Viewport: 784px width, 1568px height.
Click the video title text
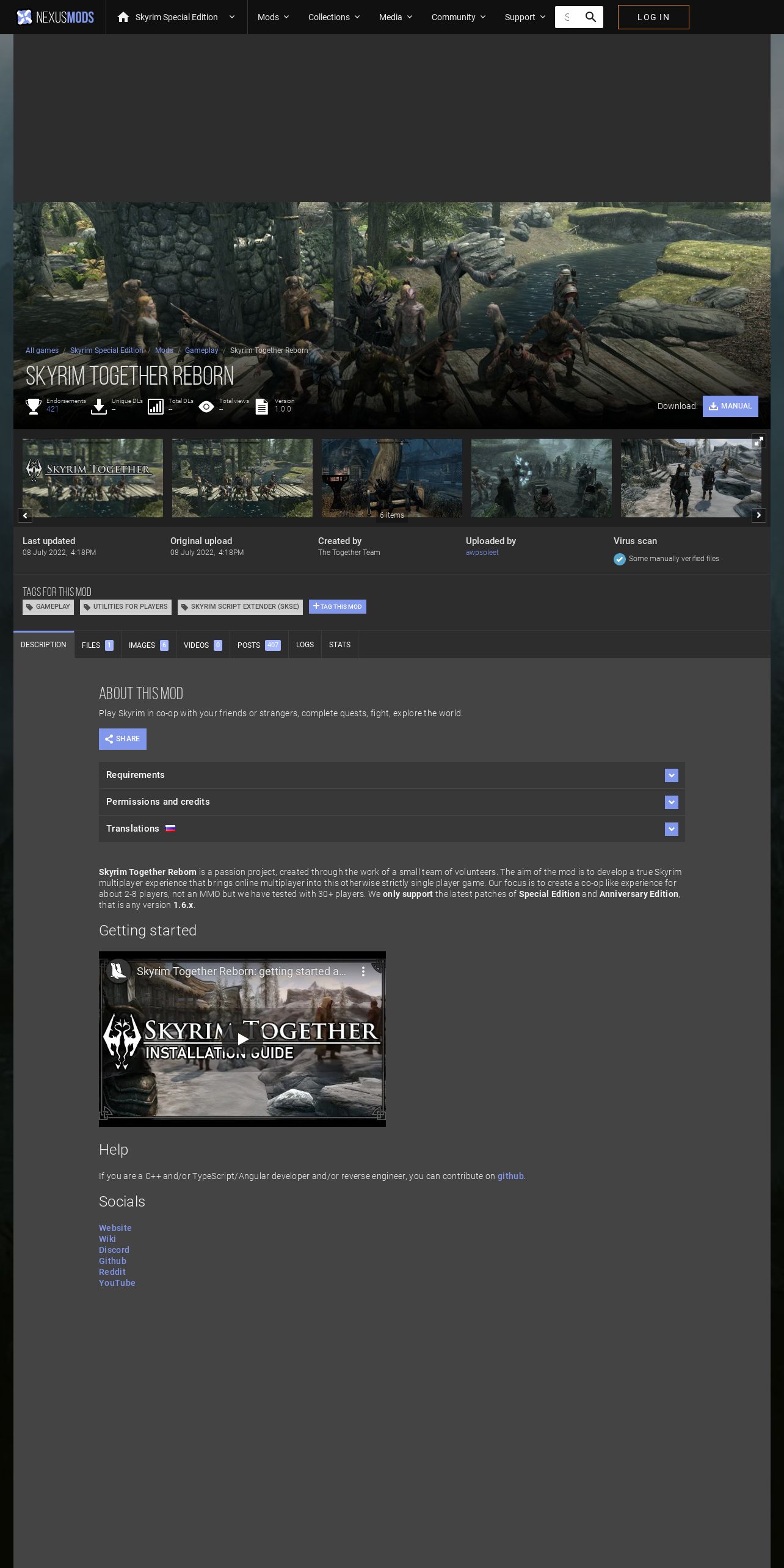coord(241,971)
